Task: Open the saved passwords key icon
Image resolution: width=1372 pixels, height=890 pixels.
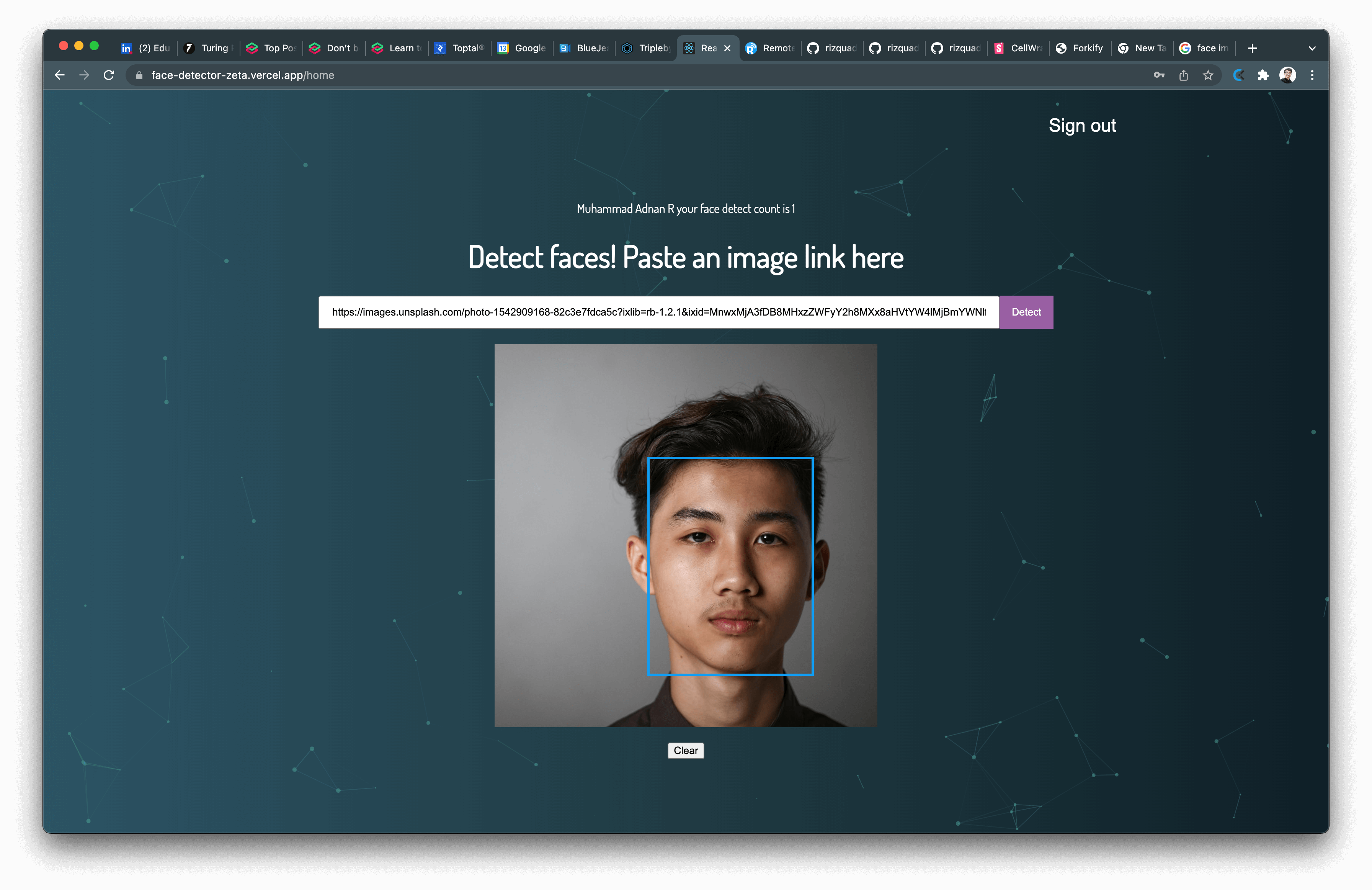Action: pyautogui.click(x=1159, y=75)
